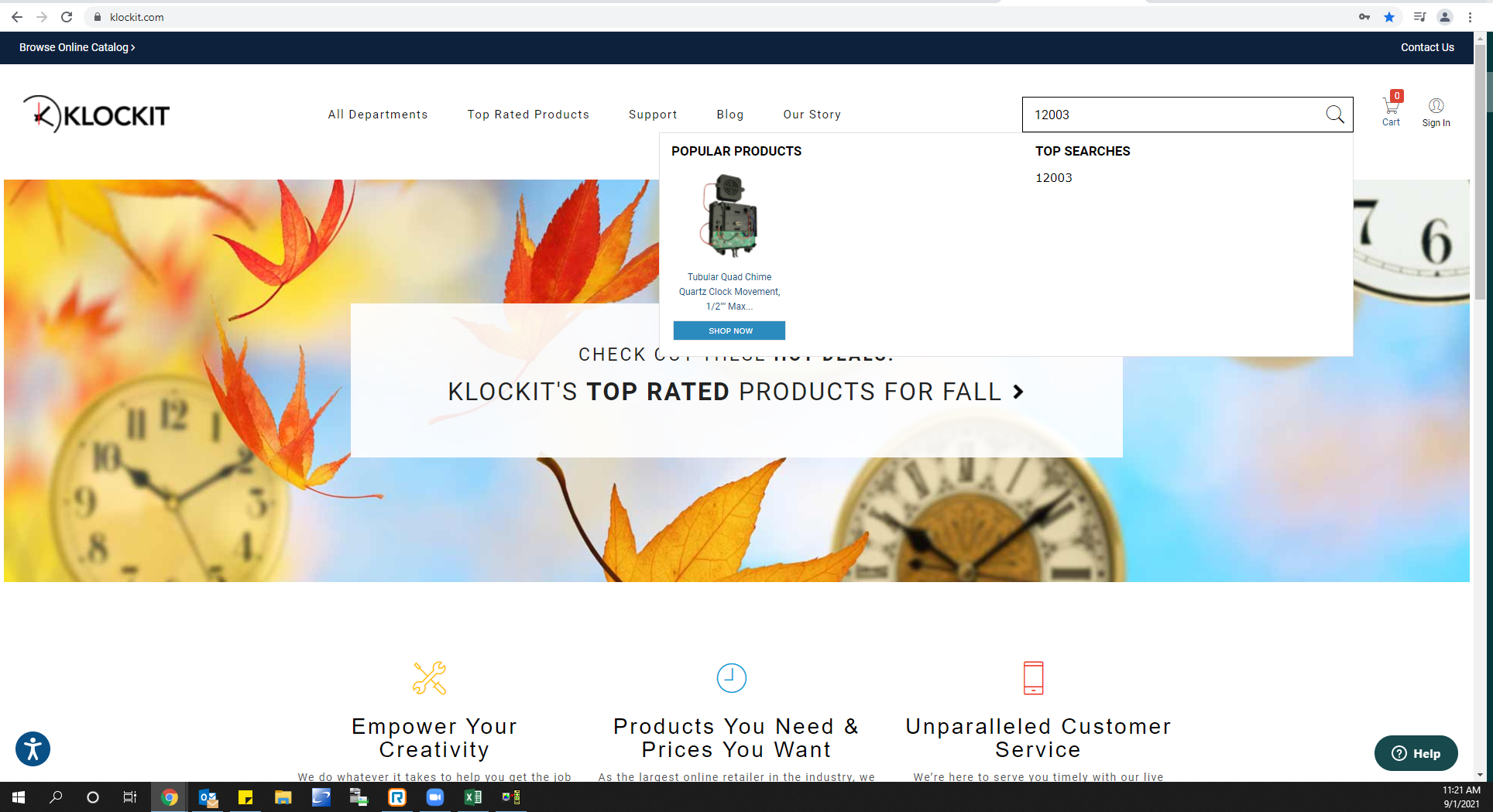Click the Klockit logo
The height and width of the screenshot is (812, 1493).
96,115
